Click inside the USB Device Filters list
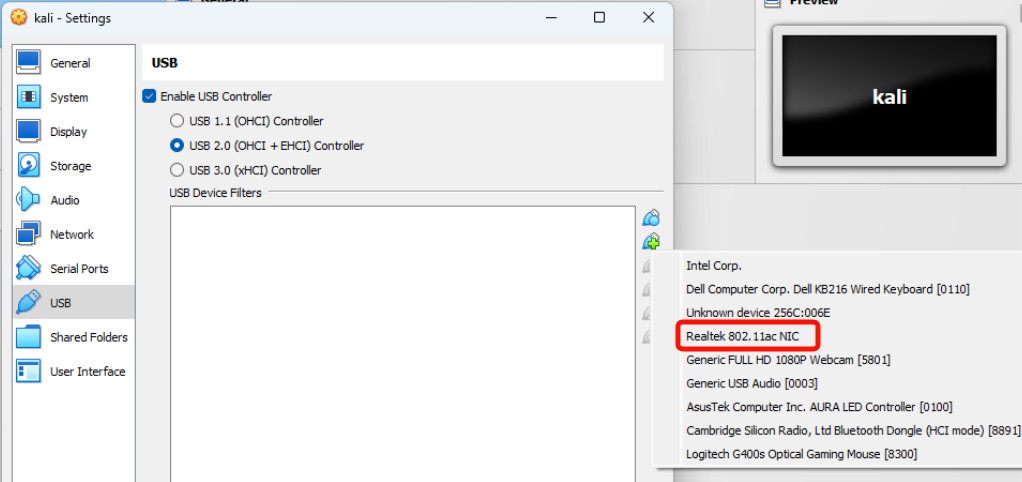The image size is (1022, 482). pyautogui.click(x=402, y=340)
